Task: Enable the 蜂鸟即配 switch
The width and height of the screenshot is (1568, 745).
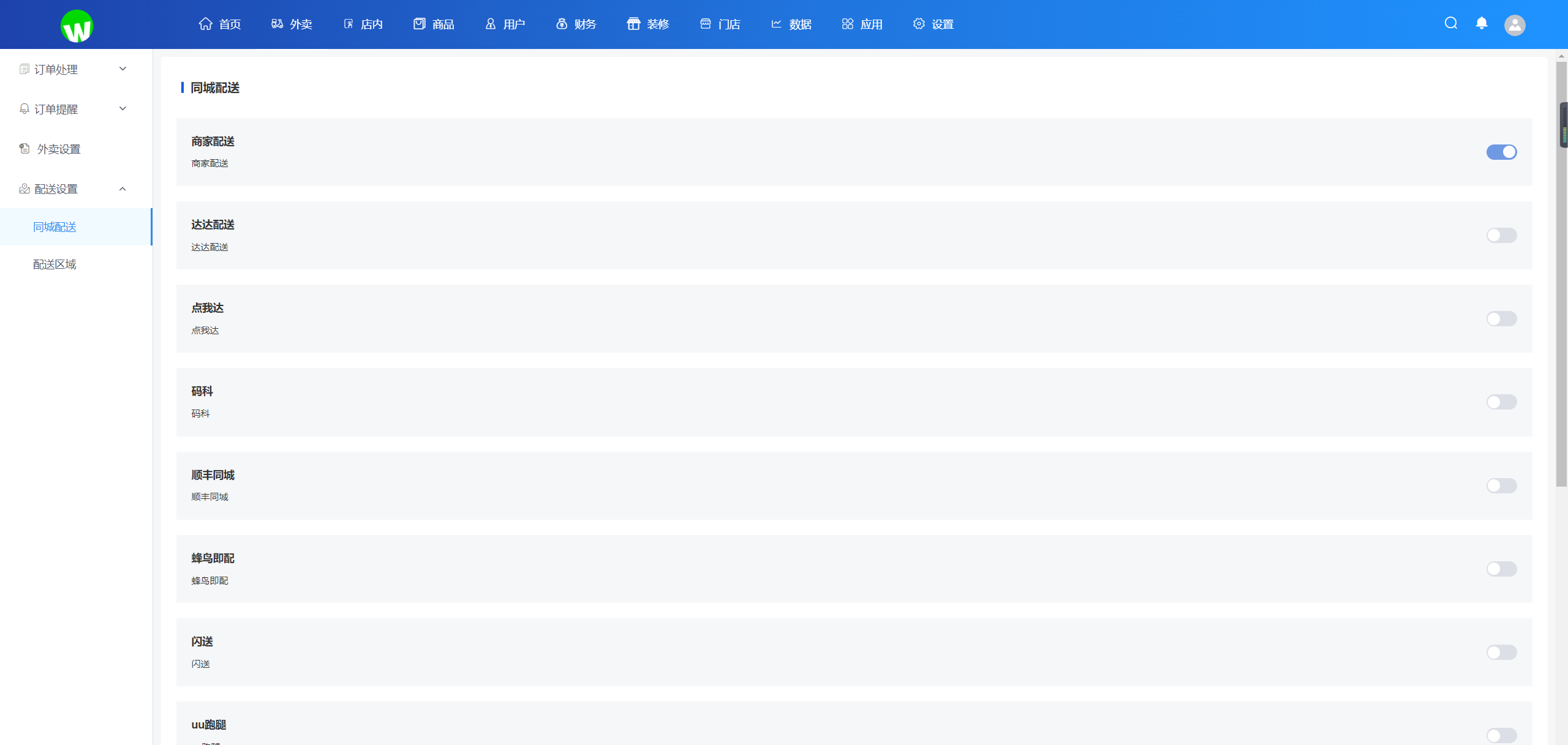Action: click(x=1501, y=569)
